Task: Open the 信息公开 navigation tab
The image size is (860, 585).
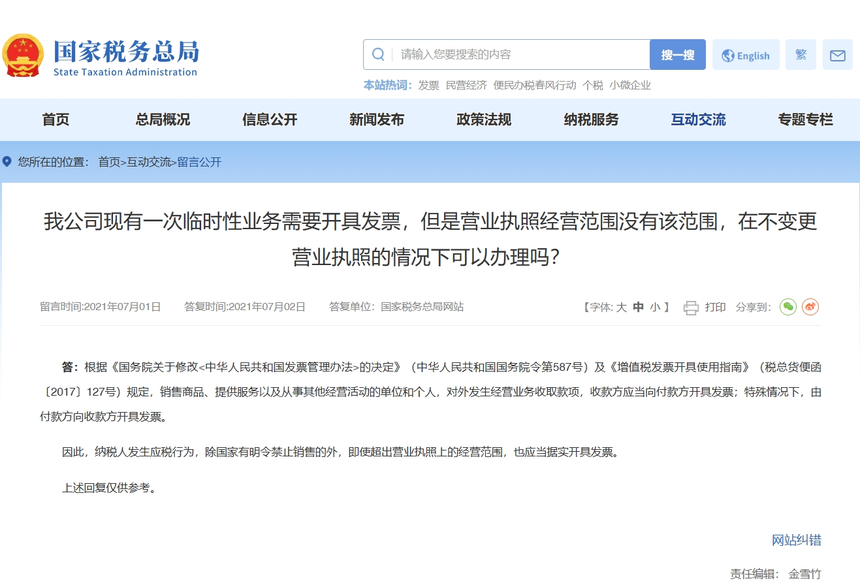Action: (x=270, y=120)
